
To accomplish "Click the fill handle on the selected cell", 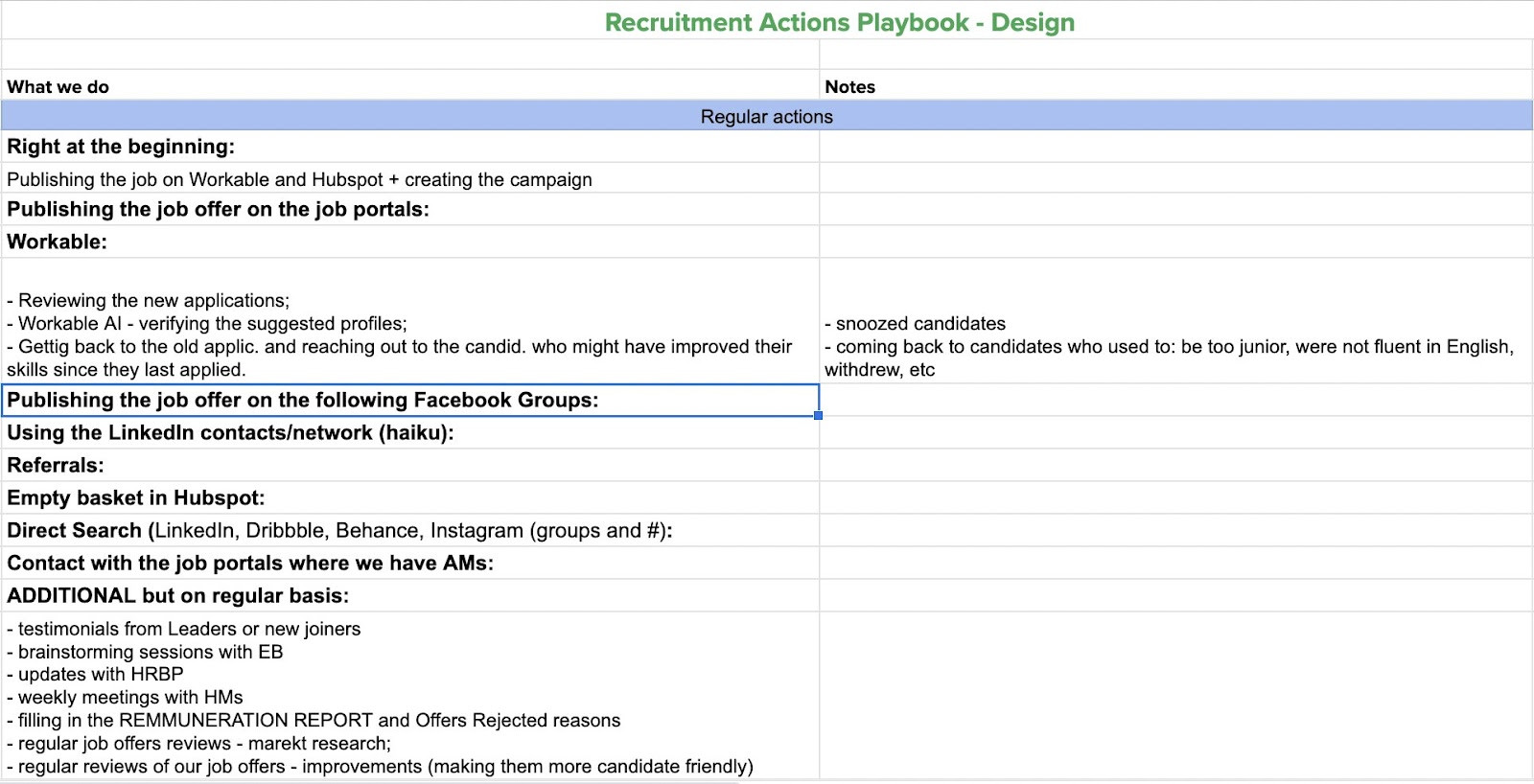I will (x=818, y=415).
